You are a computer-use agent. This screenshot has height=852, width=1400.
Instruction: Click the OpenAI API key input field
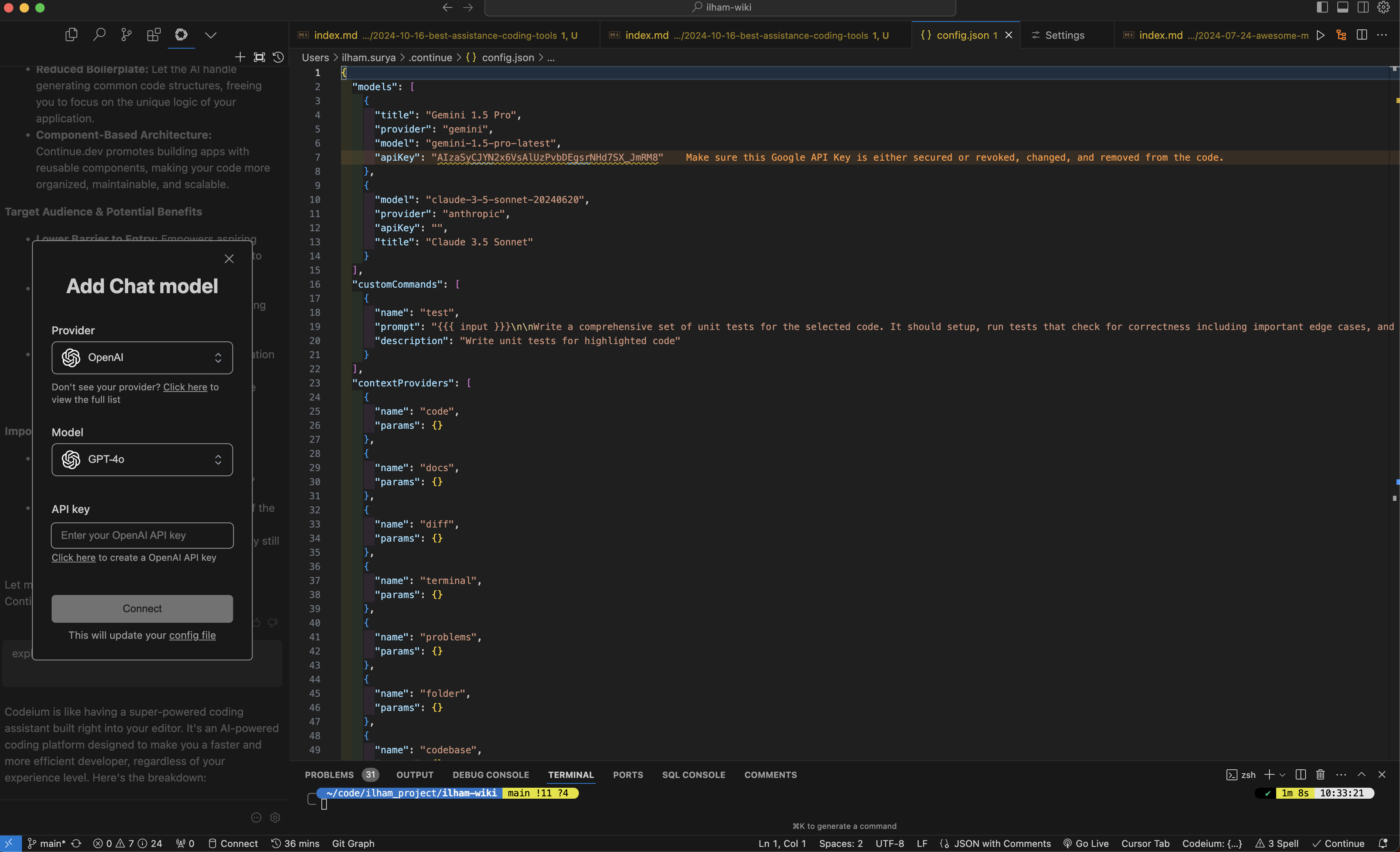[142, 536]
